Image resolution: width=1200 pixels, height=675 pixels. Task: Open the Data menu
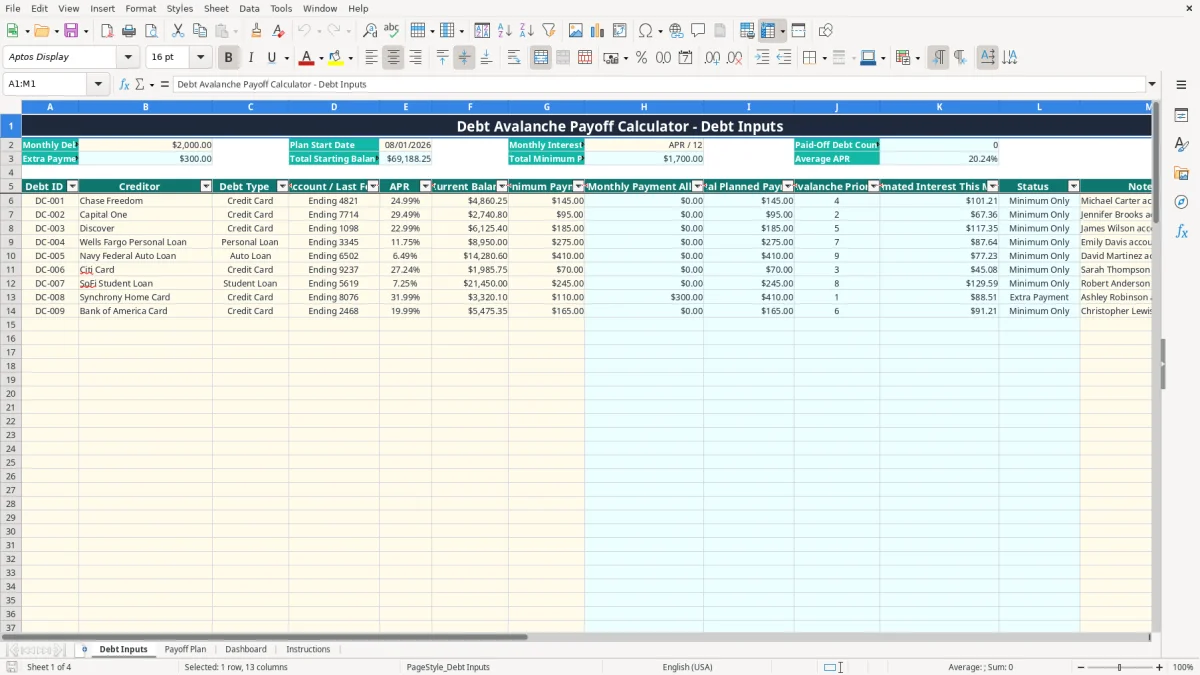tap(249, 8)
